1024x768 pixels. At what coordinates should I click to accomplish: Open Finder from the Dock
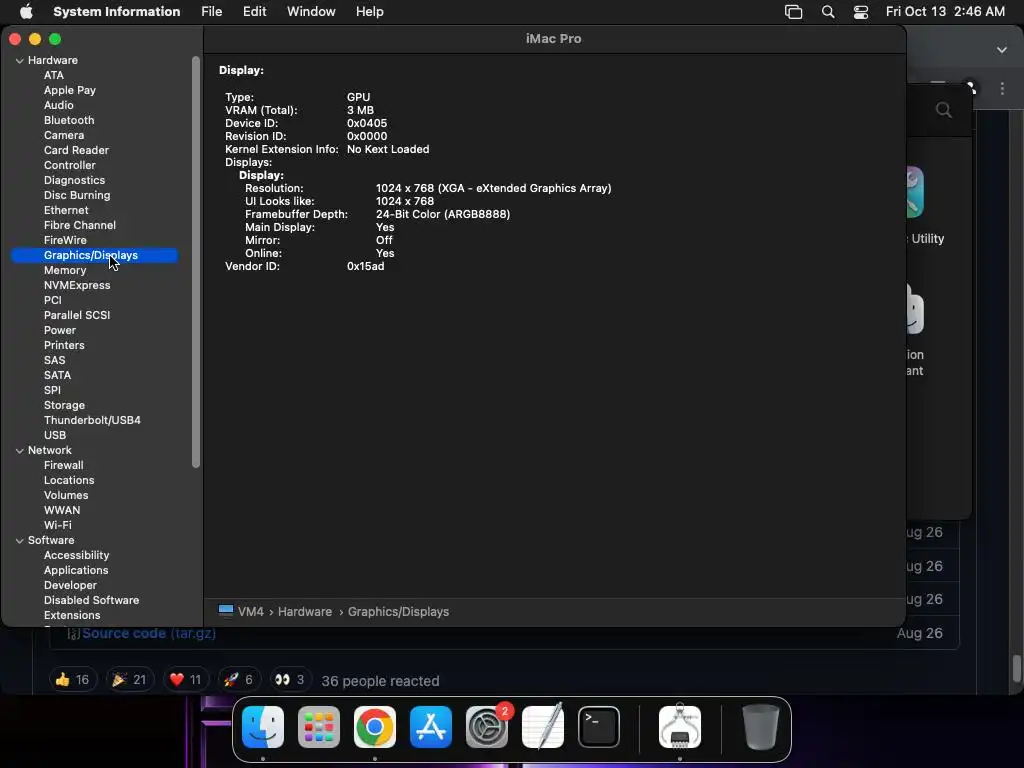263,727
